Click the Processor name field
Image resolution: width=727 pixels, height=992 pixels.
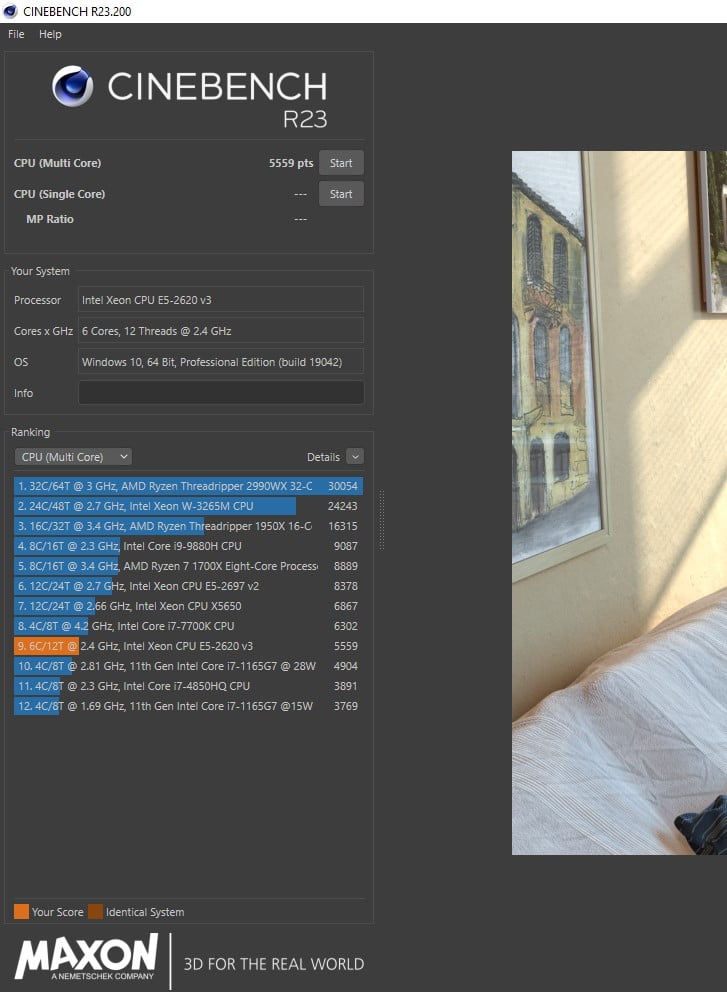pos(221,300)
